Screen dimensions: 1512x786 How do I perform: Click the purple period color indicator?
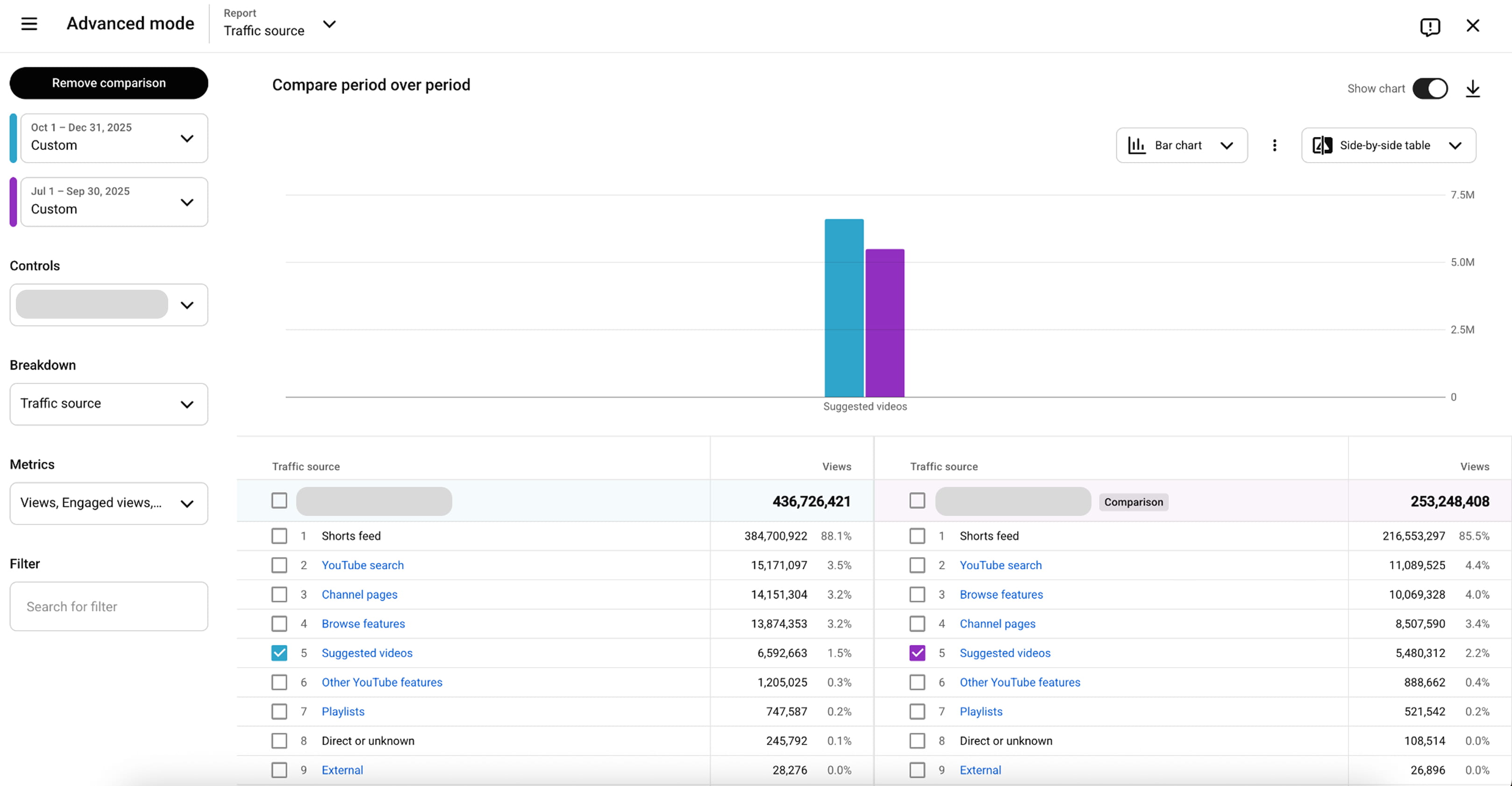(13, 201)
